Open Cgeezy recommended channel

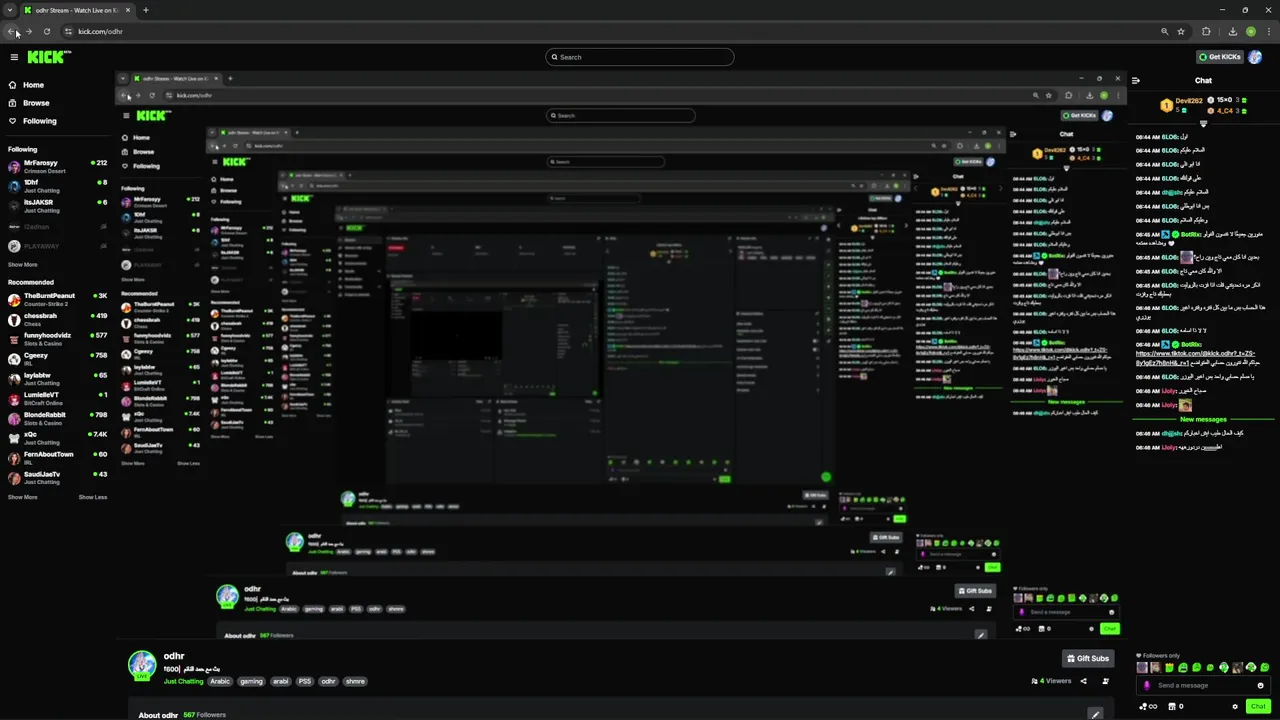tap(57, 359)
